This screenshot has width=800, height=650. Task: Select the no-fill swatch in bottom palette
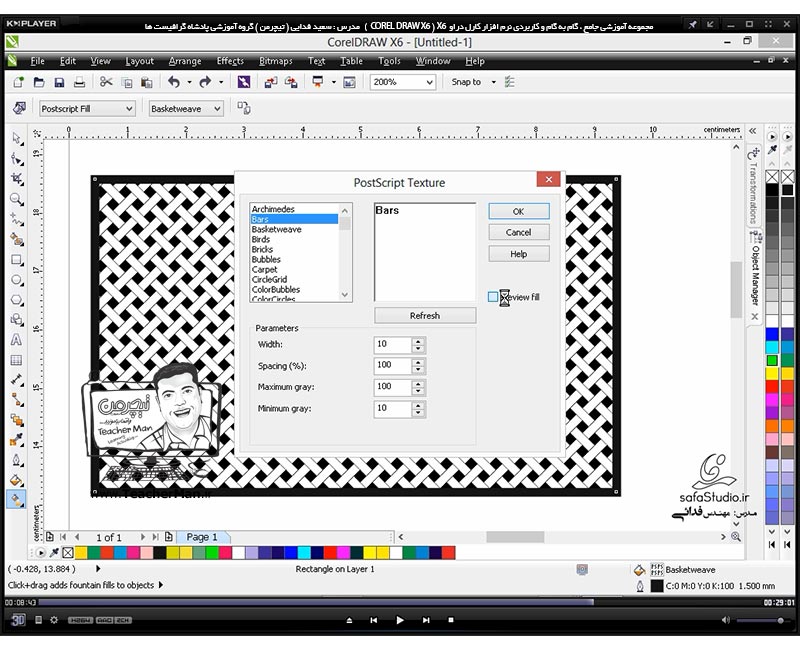pos(68,553)
